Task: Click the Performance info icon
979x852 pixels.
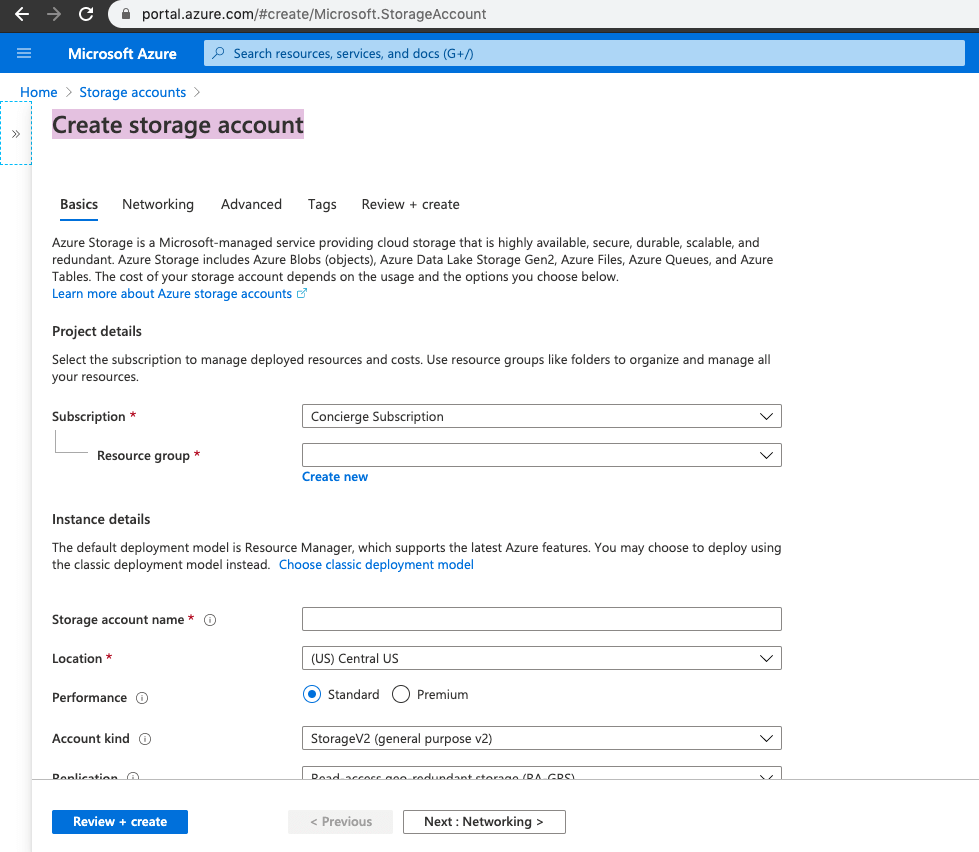Action: pyautogui.click(x=142, y=698)
